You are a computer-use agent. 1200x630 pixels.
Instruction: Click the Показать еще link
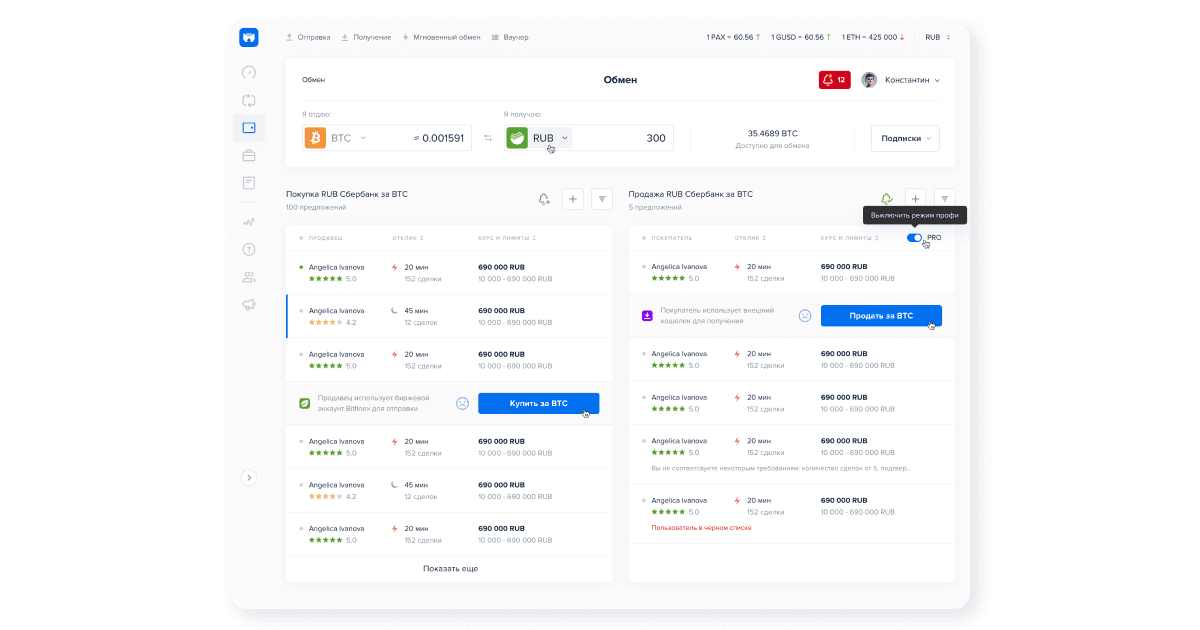[449, 568]
